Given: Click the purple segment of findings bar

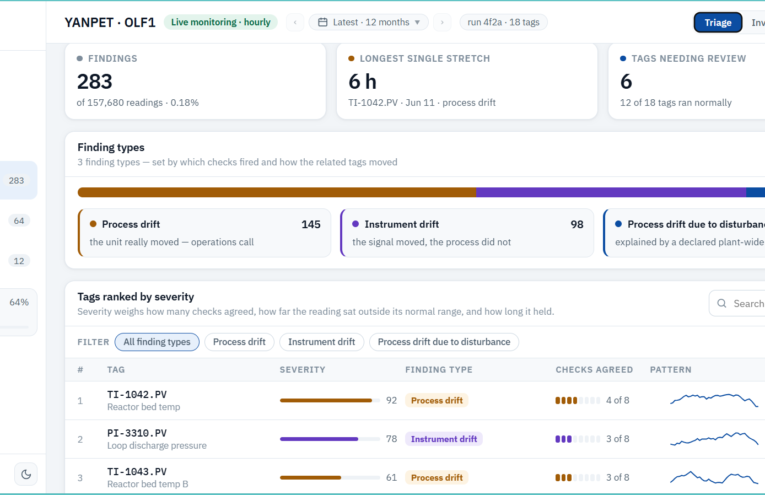Looking at the screenshot, I should tap(611, 192).
